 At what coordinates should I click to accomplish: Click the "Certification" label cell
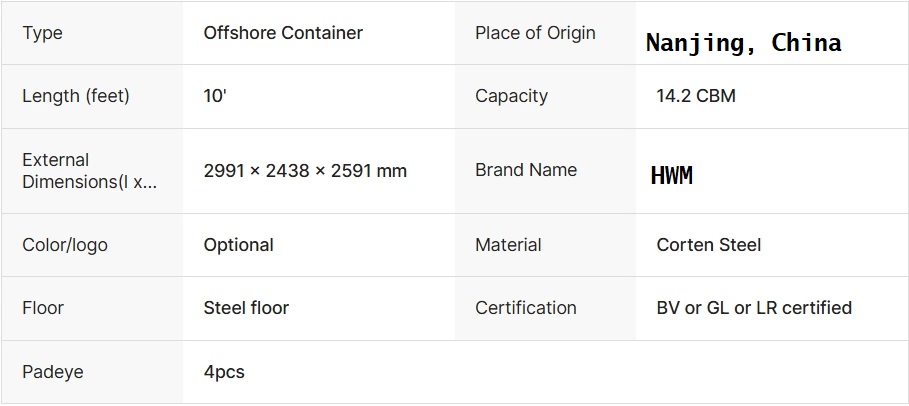pyautogui.click(x=526, y=308)
